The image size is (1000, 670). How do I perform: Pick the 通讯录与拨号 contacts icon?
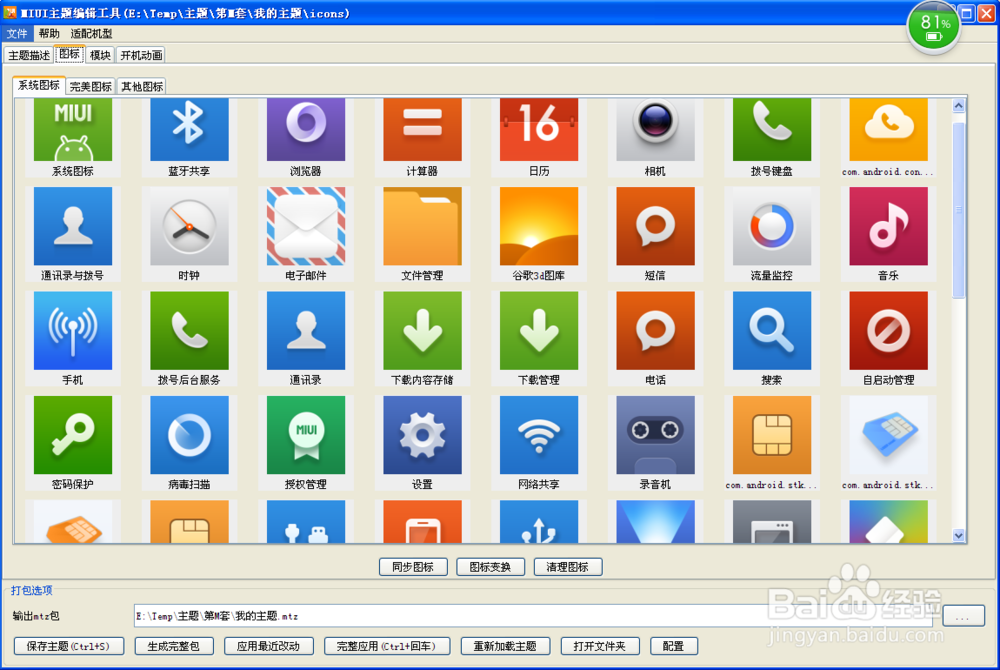coord(73,226)
